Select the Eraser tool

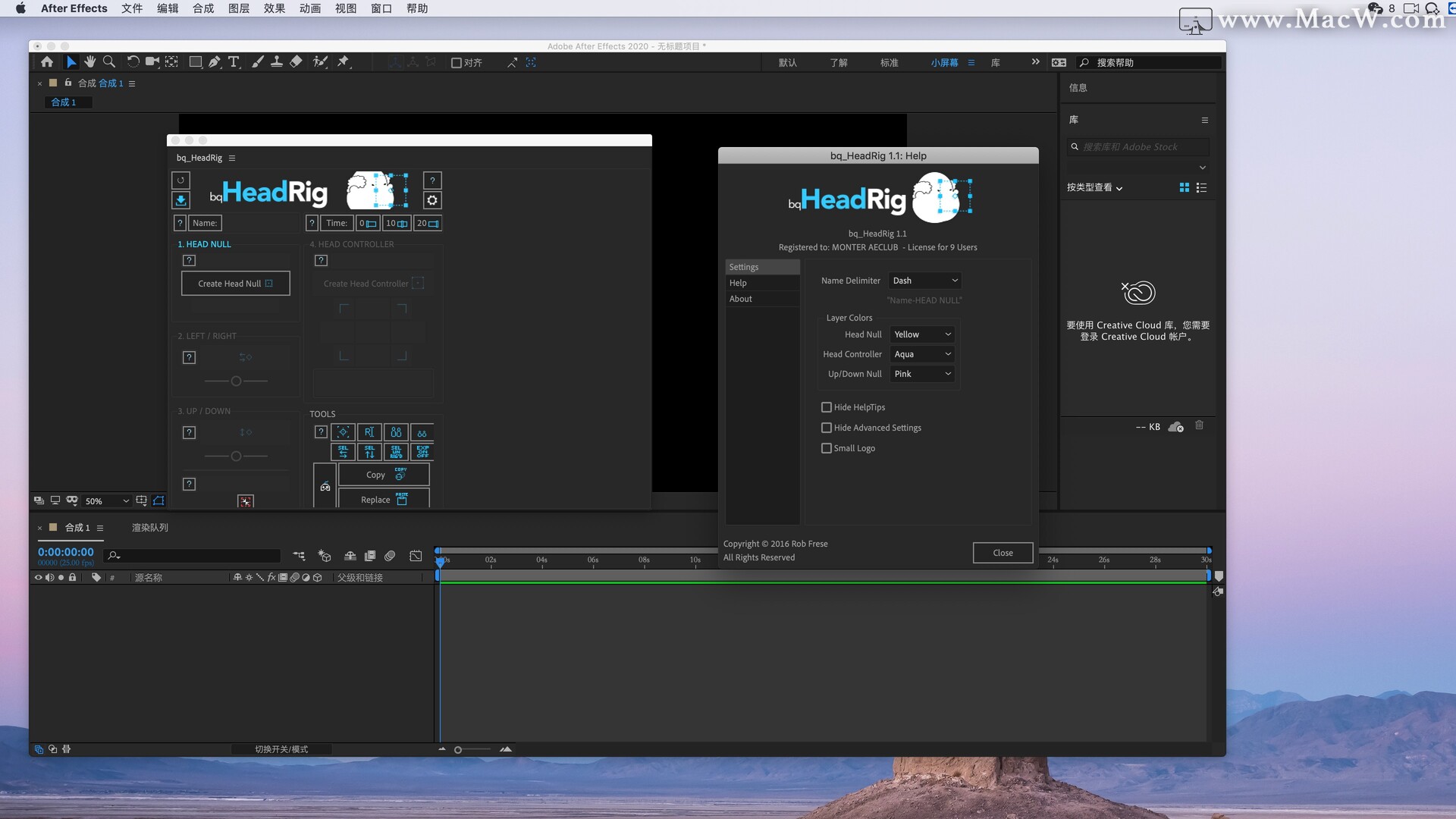click(x=297, y=62)
